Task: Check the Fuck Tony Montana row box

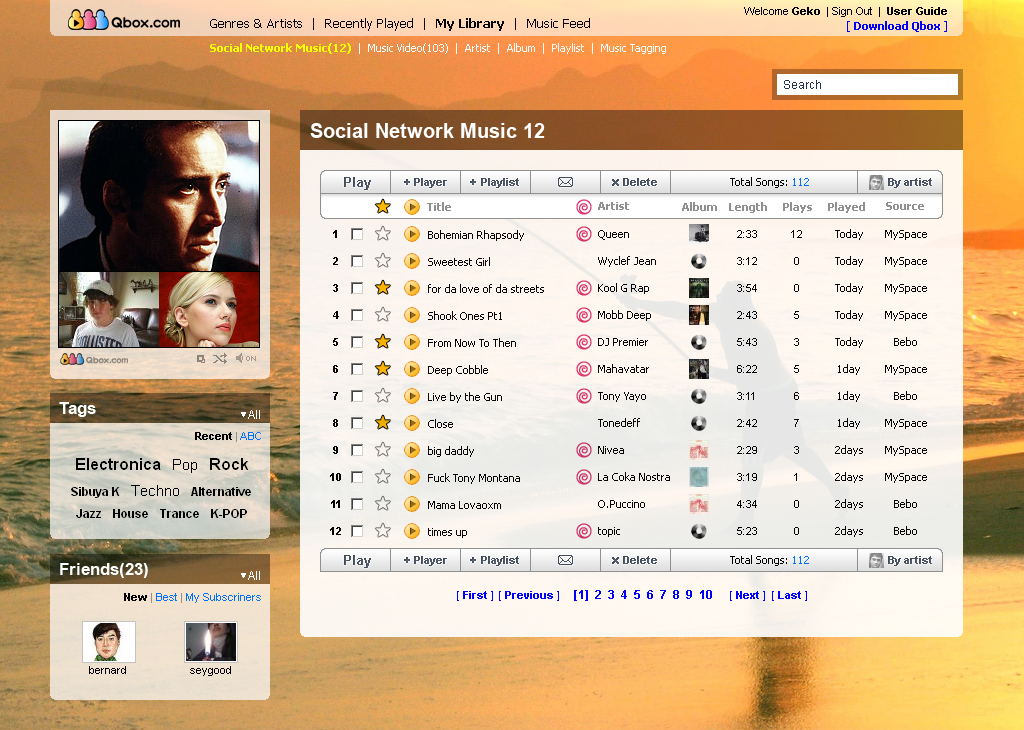Action: (x=357, y=477)
